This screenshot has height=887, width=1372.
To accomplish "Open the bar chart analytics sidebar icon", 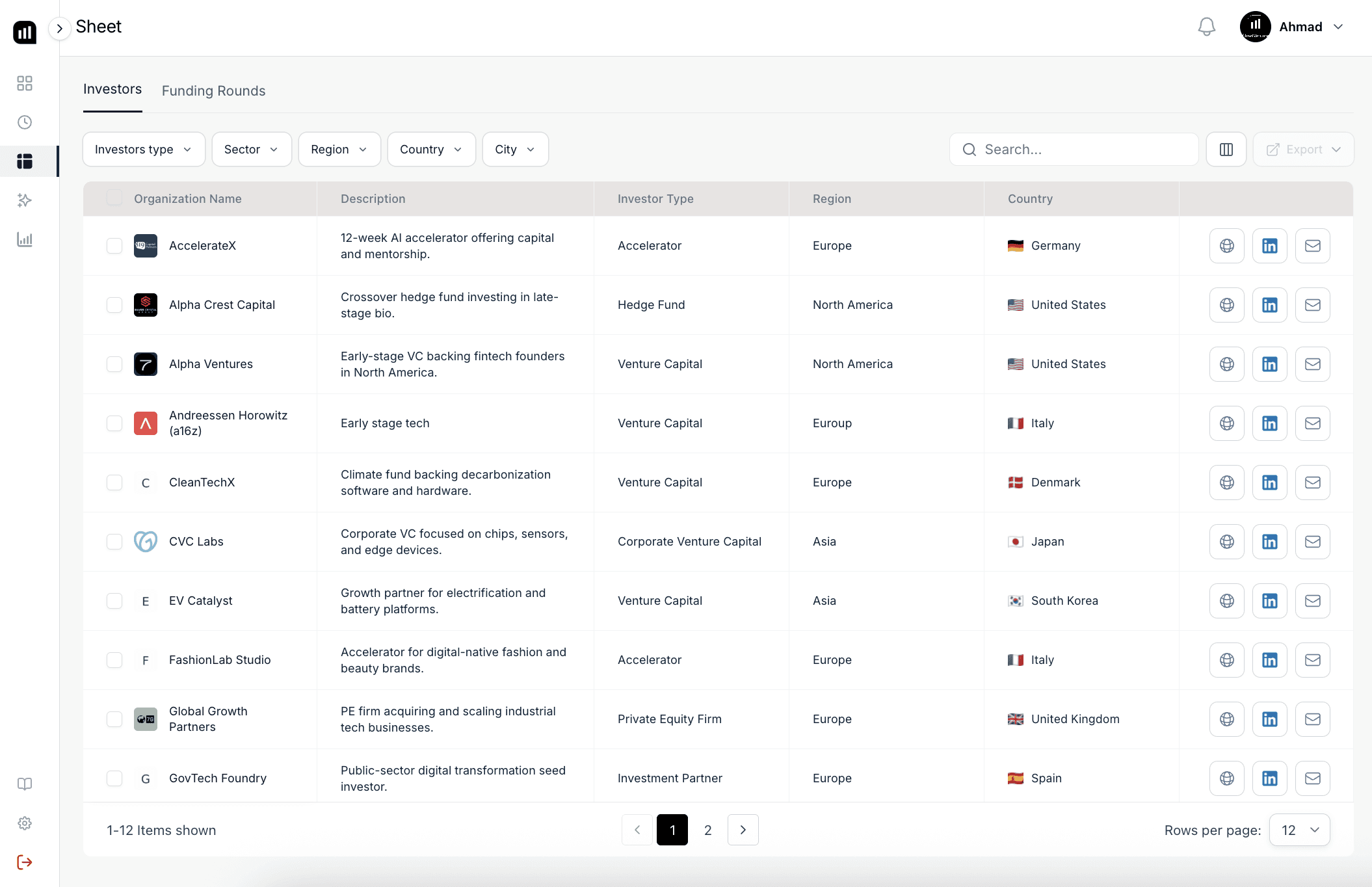I will click(x=25, y=239).
